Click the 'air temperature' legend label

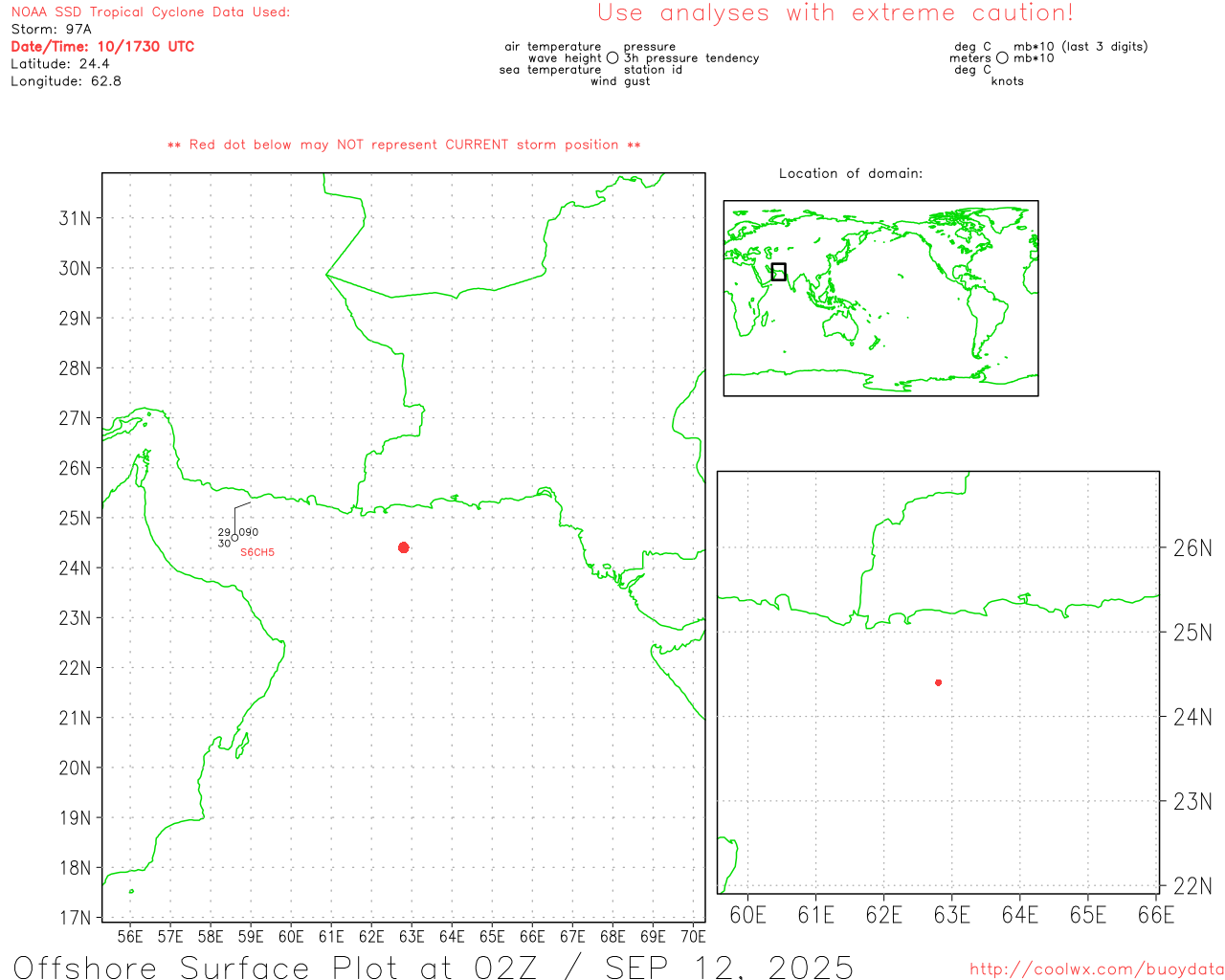[553, 47]
